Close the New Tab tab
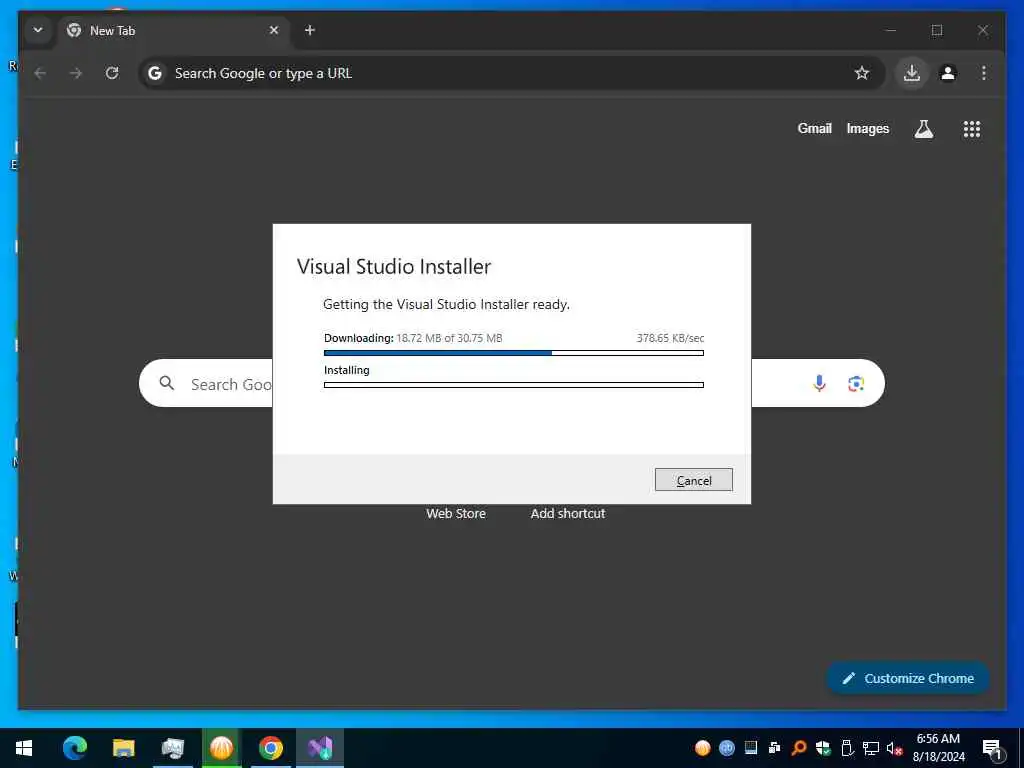 [x=274, y=30]
